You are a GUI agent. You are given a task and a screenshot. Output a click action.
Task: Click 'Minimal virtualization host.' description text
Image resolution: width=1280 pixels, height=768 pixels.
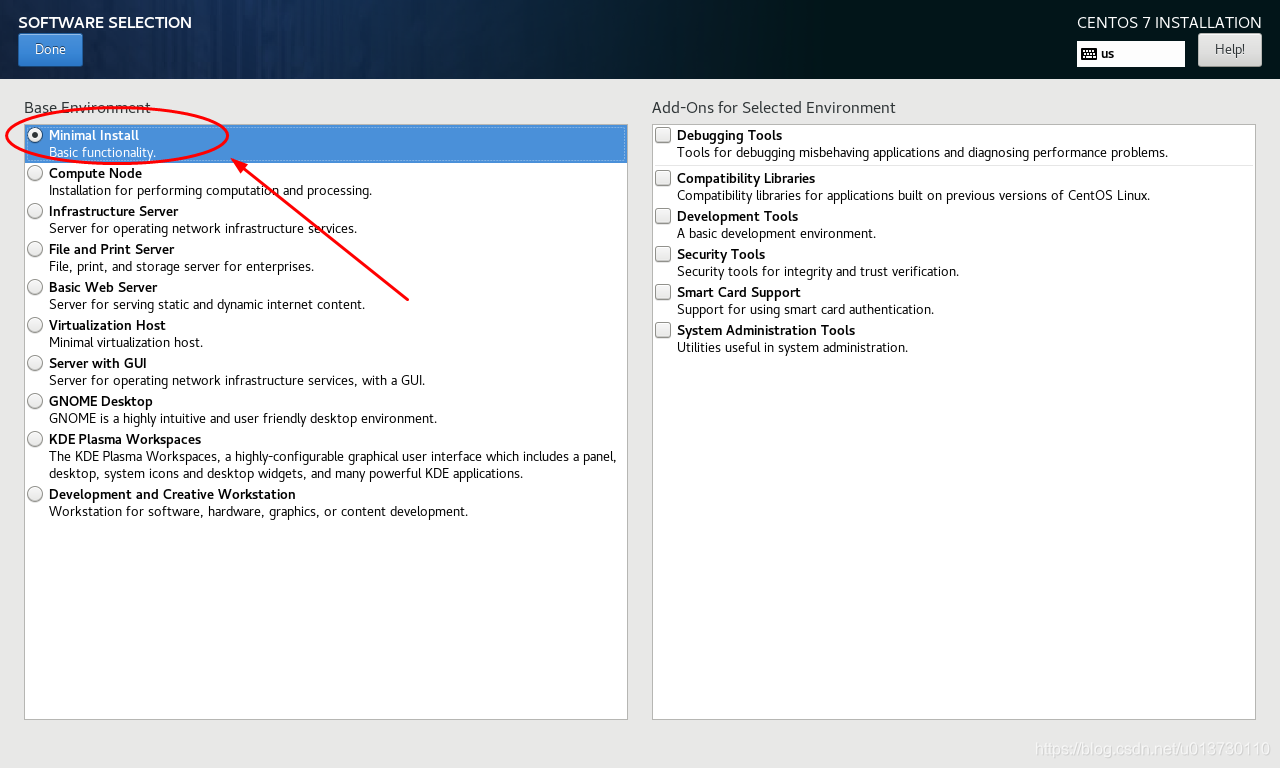coord(126,342)
